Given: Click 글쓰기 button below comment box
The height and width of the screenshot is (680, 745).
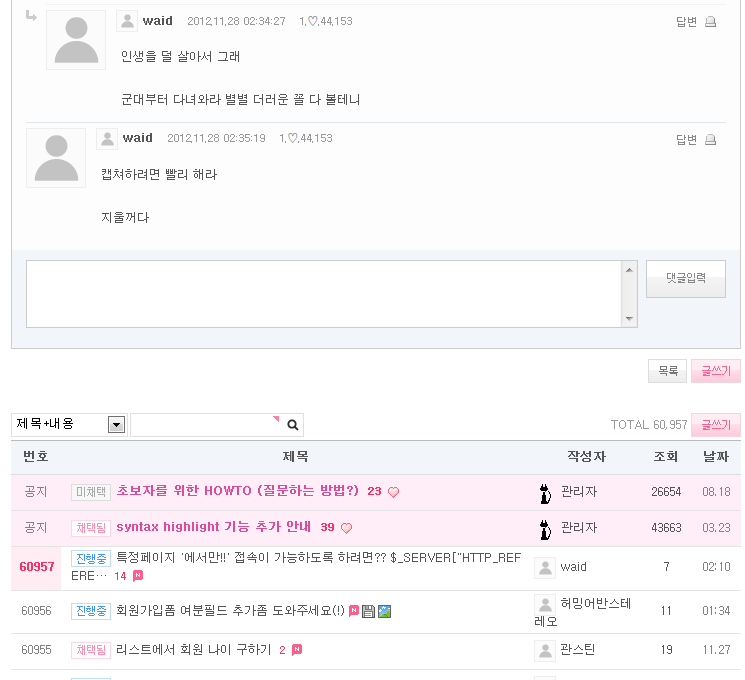Looking at the screenshot, I should pyautogui.click(x=715, y=371).
